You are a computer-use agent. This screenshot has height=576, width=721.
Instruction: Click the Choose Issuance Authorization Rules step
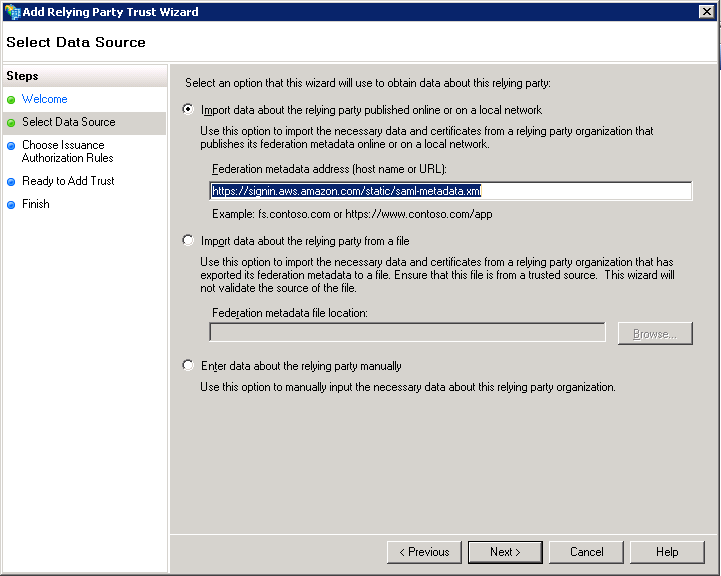point(68,151)
